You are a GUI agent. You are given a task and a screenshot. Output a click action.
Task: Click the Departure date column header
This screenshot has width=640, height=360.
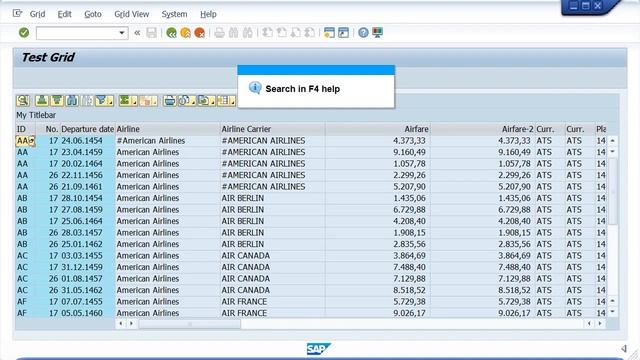click(x=87, y=129)
